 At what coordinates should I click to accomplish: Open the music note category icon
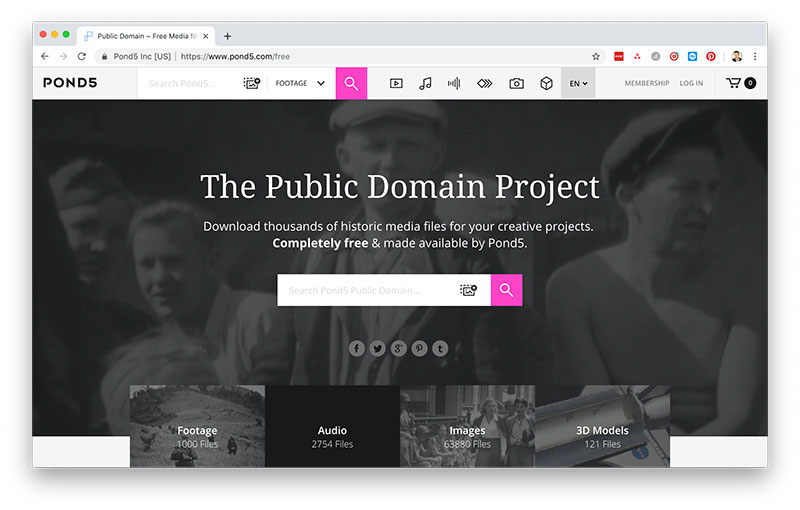click(x=425, y=83)
